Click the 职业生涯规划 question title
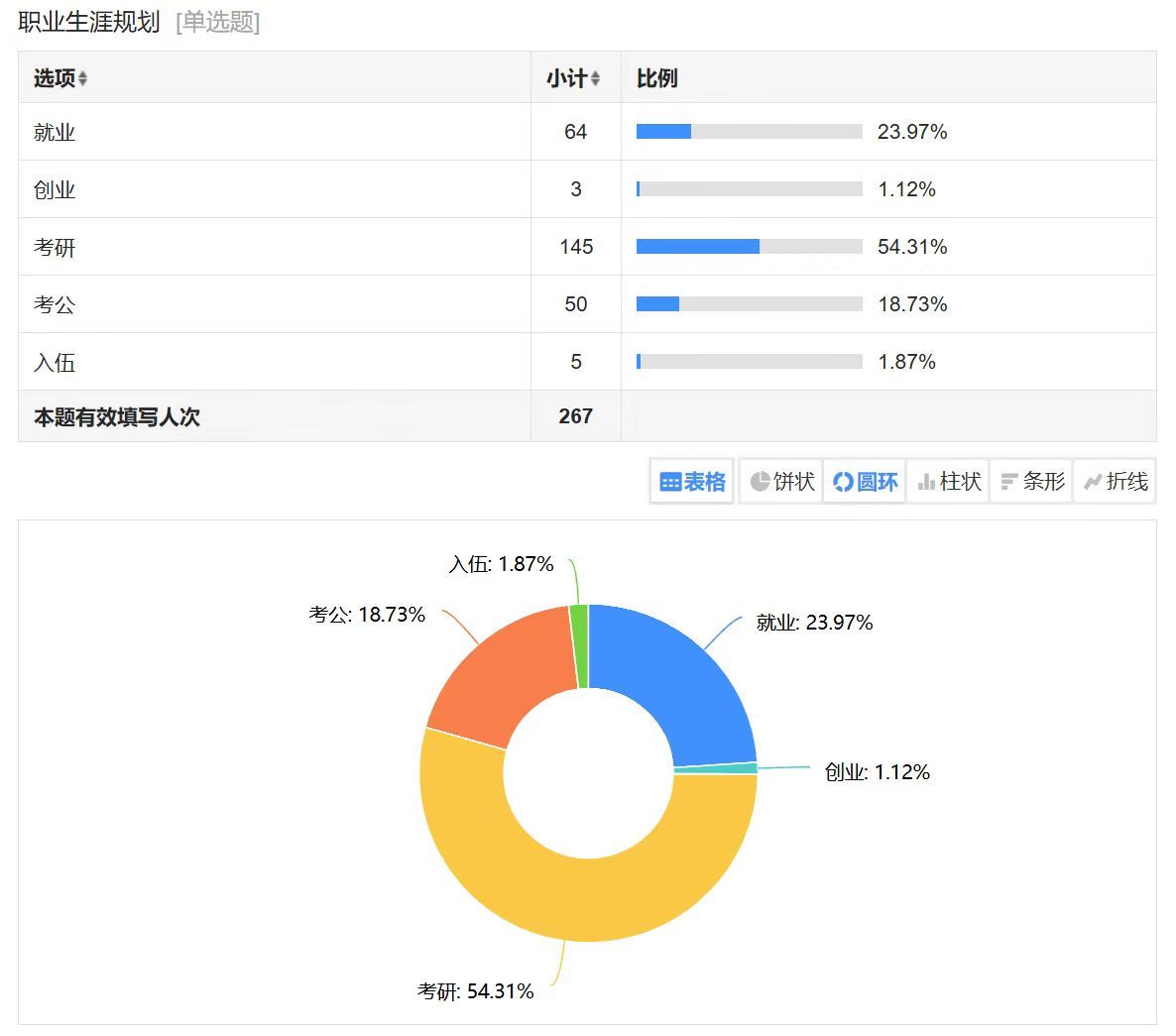1176x1036 pixels. 89,22
